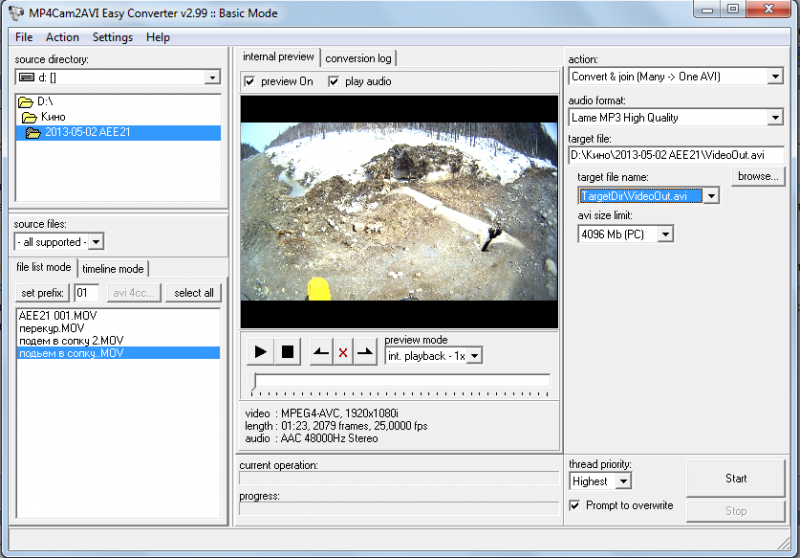This screenshot has height=558, width=800.
Task: Uncheck Prompt to overwrite
Action: [x=574, y=505]
